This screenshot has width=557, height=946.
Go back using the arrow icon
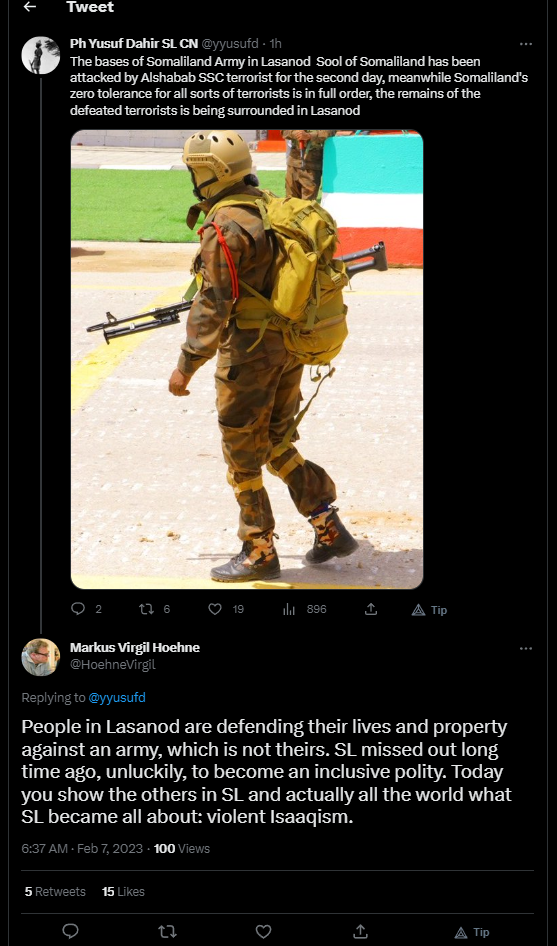coord(29,7)
